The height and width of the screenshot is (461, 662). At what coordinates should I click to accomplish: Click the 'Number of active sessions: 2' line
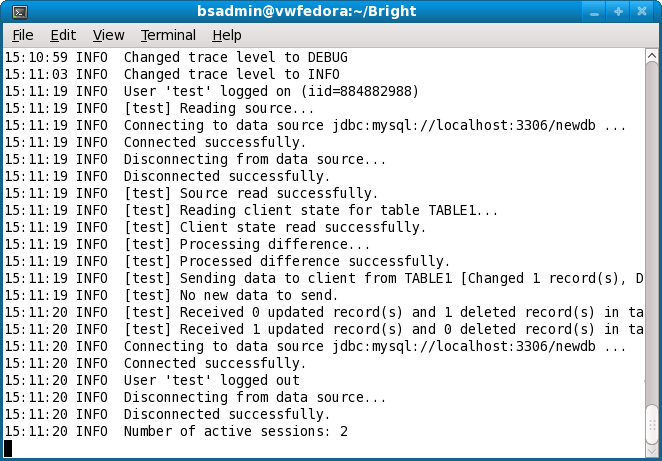[235, 432]
